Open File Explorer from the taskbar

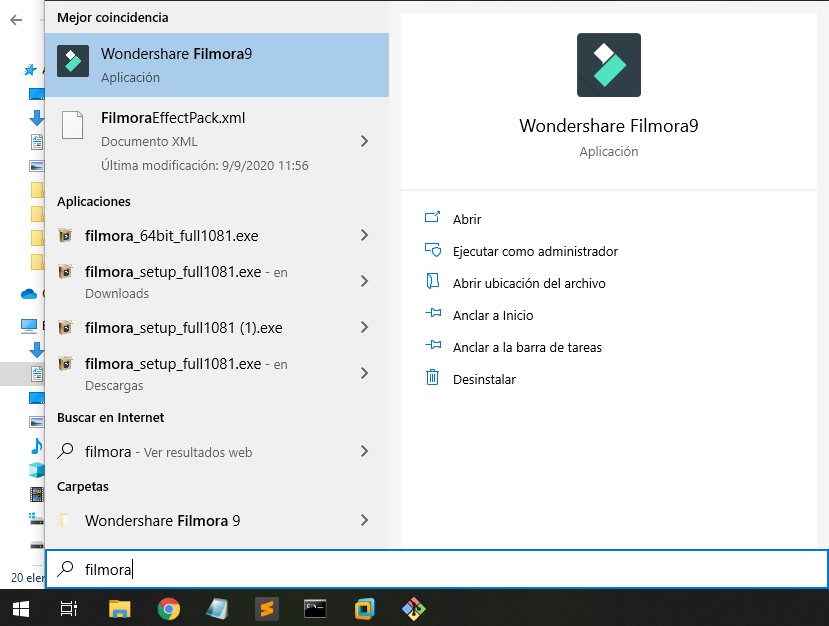pyautogui.click(x=119, y=609)
